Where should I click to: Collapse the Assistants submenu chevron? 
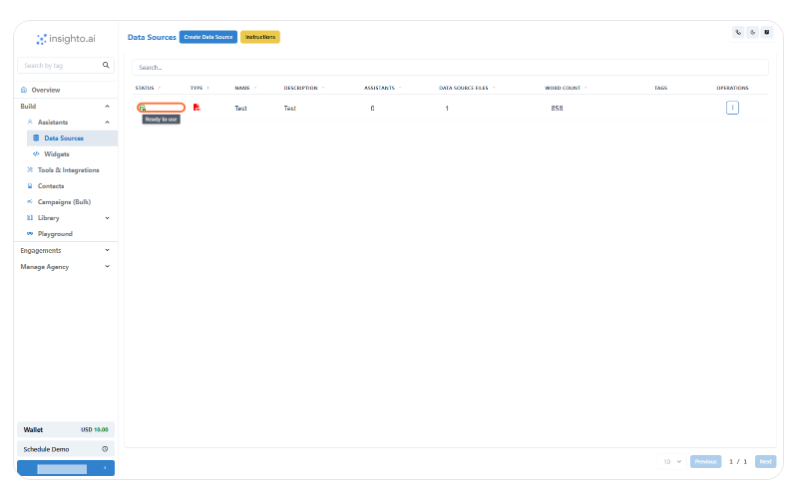click(x=107, y=122)
